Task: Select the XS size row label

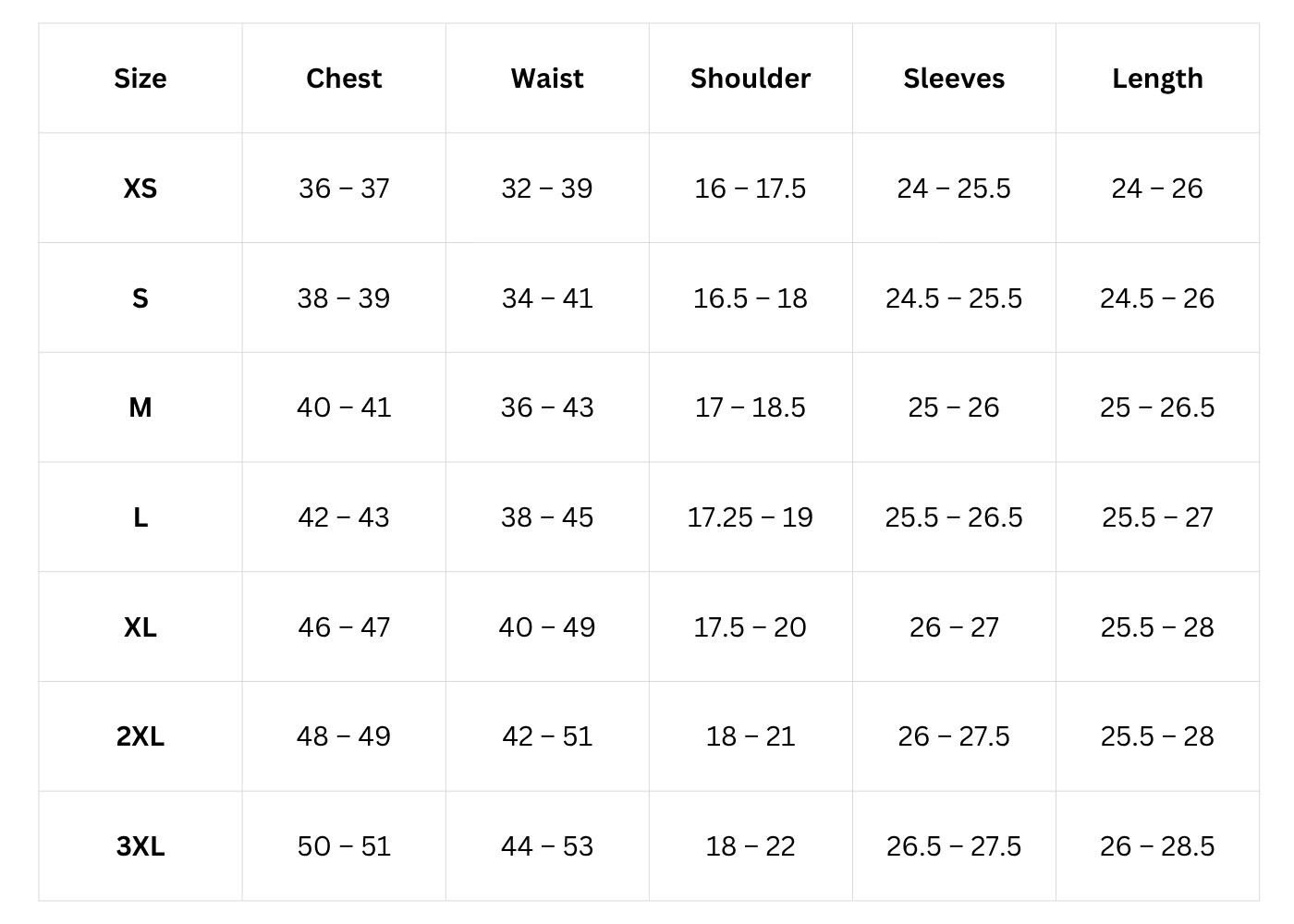Action: point(140,188)
